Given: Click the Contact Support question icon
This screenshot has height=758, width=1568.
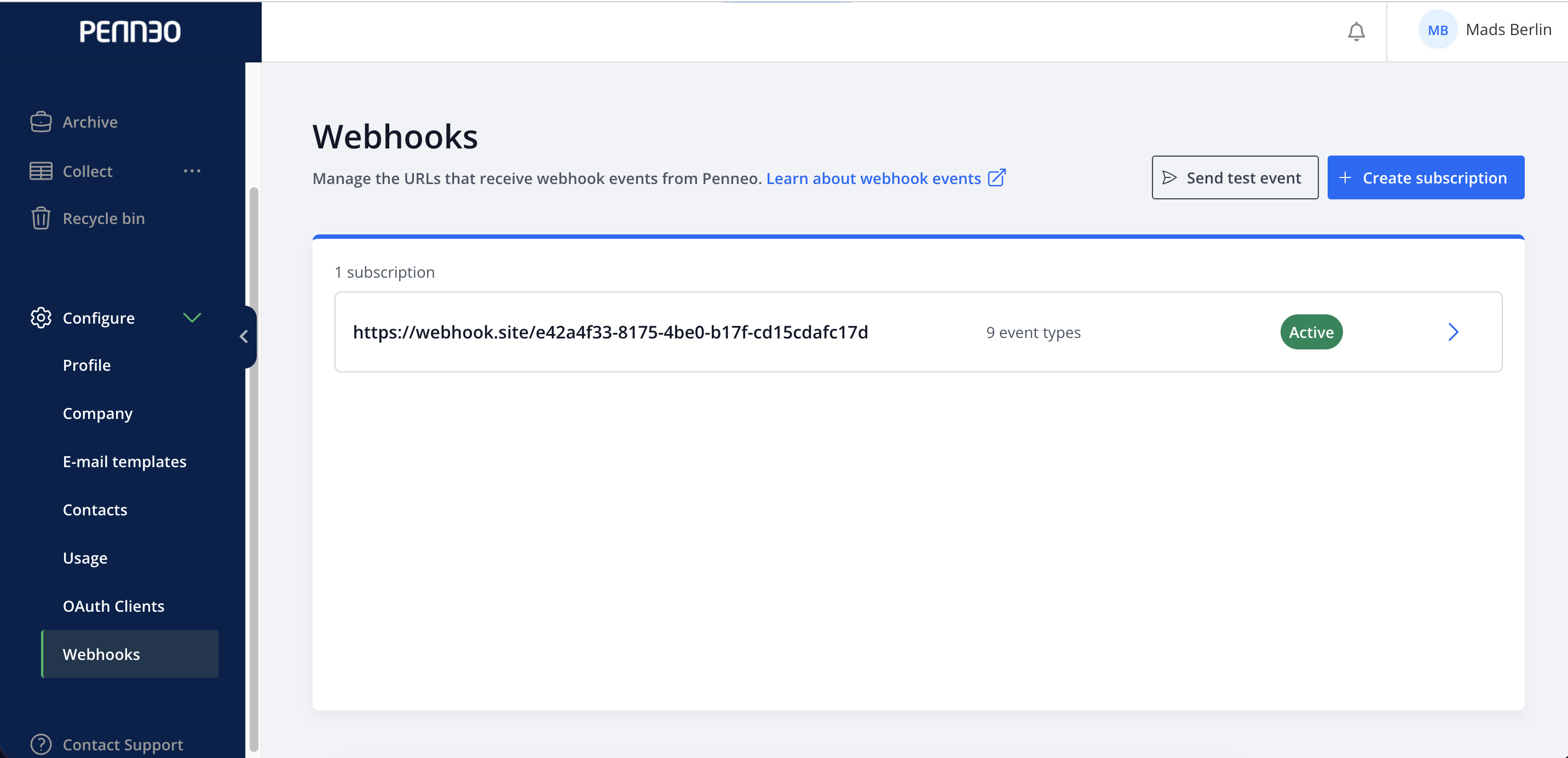Looking at the screenshot, I should point(41,744).
